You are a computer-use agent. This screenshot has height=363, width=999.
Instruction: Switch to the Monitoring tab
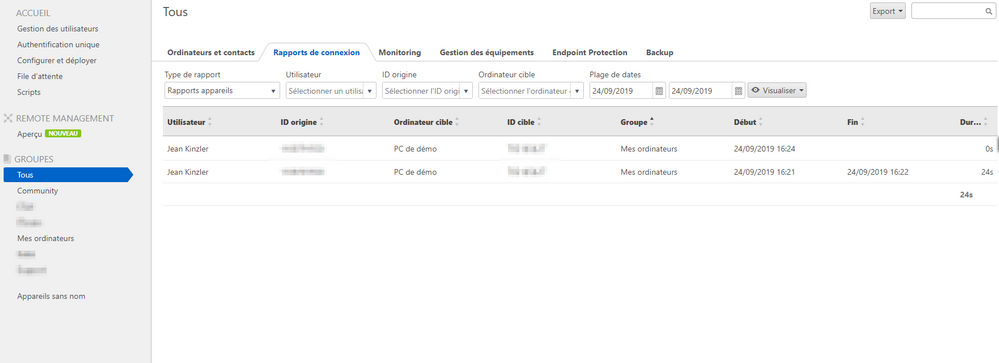point(399,53)
